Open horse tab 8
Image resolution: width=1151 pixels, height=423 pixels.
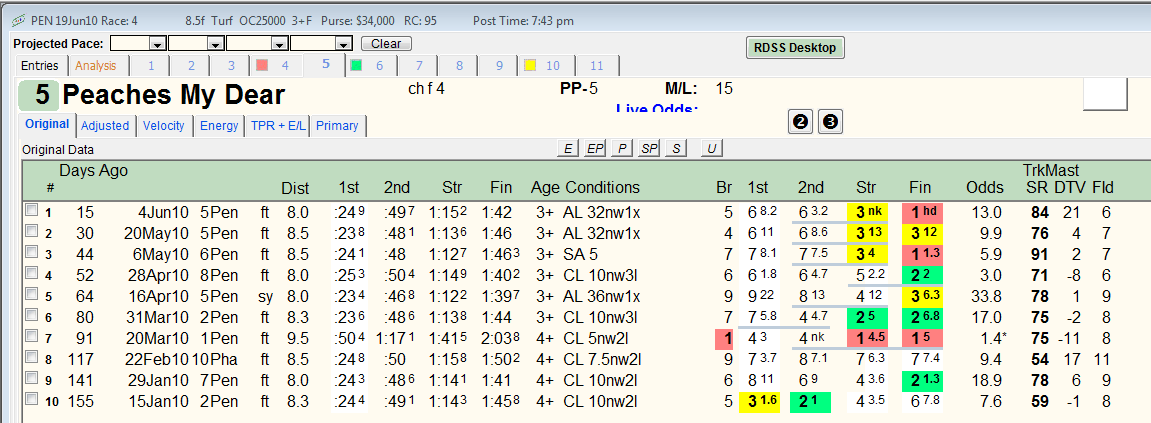pos(460,65)
